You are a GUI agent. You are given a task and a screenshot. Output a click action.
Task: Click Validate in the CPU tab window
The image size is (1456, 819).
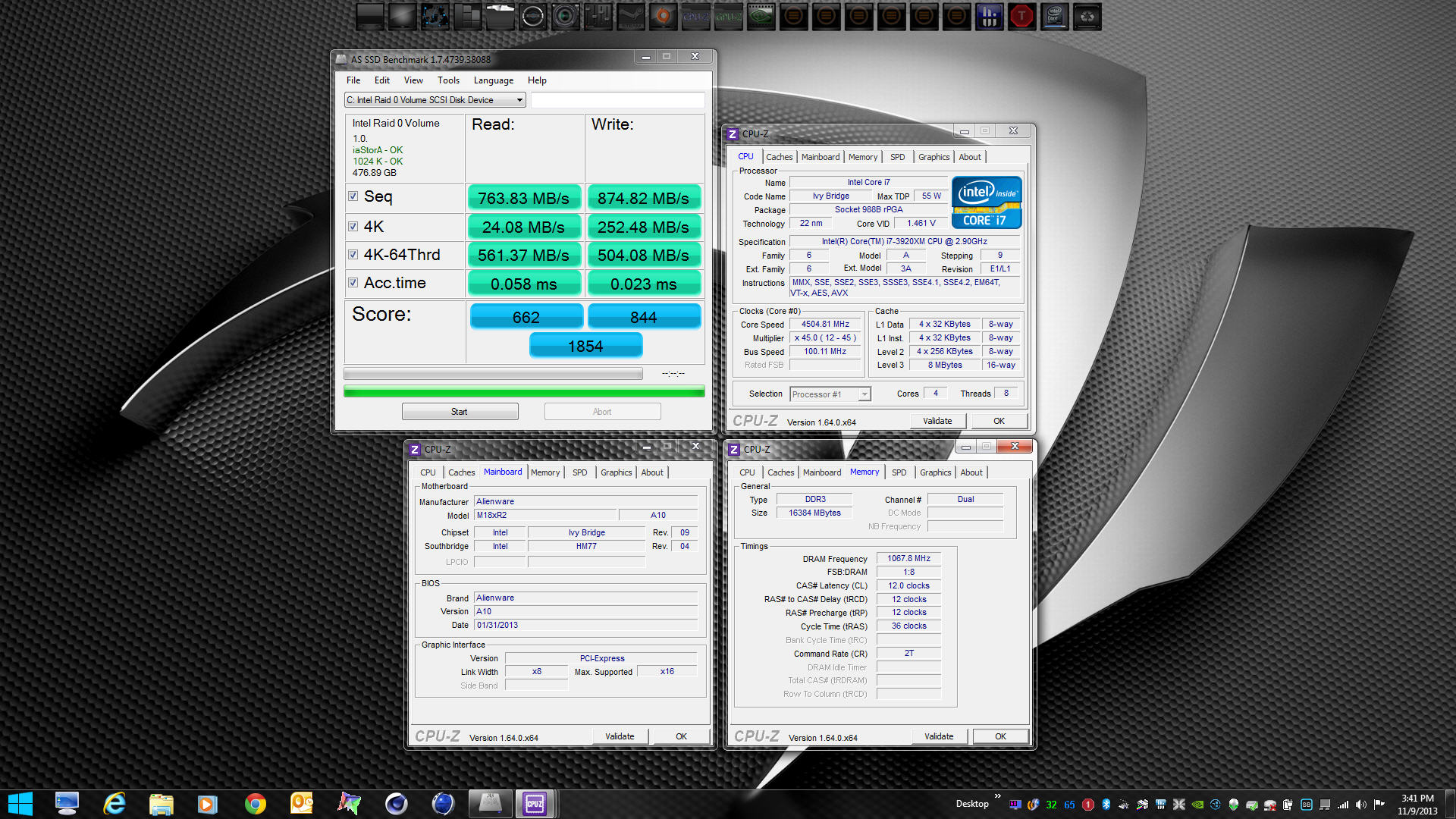coord(937,421)
